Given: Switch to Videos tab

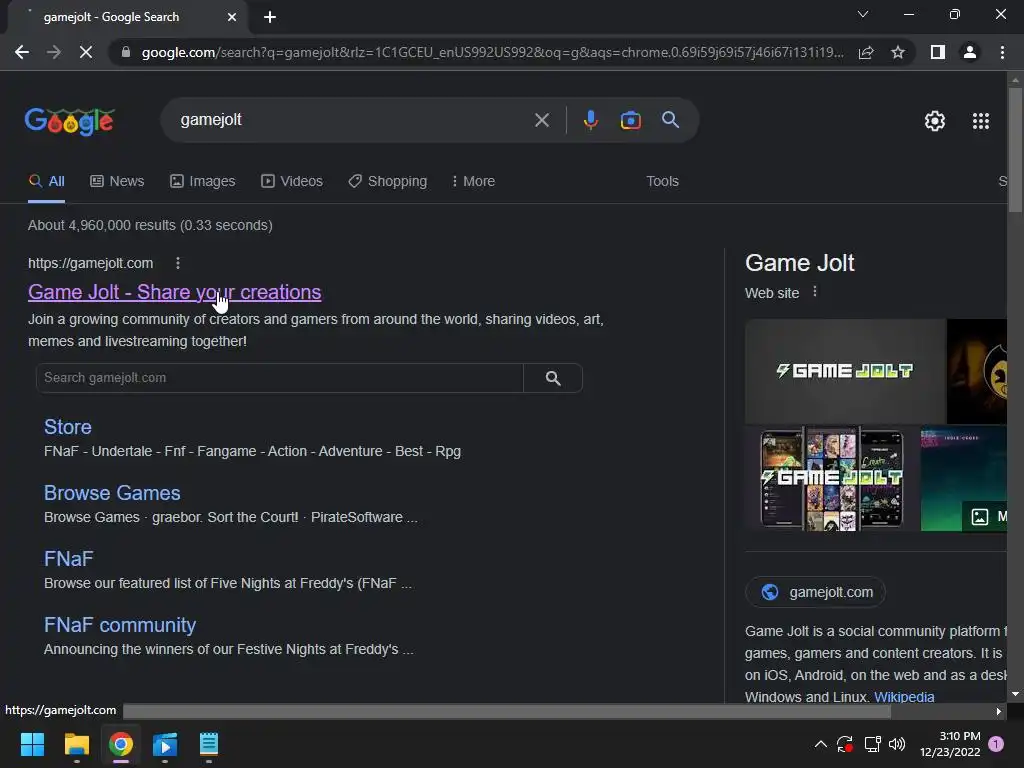Looking at the screenshot, I should point(292,181).
